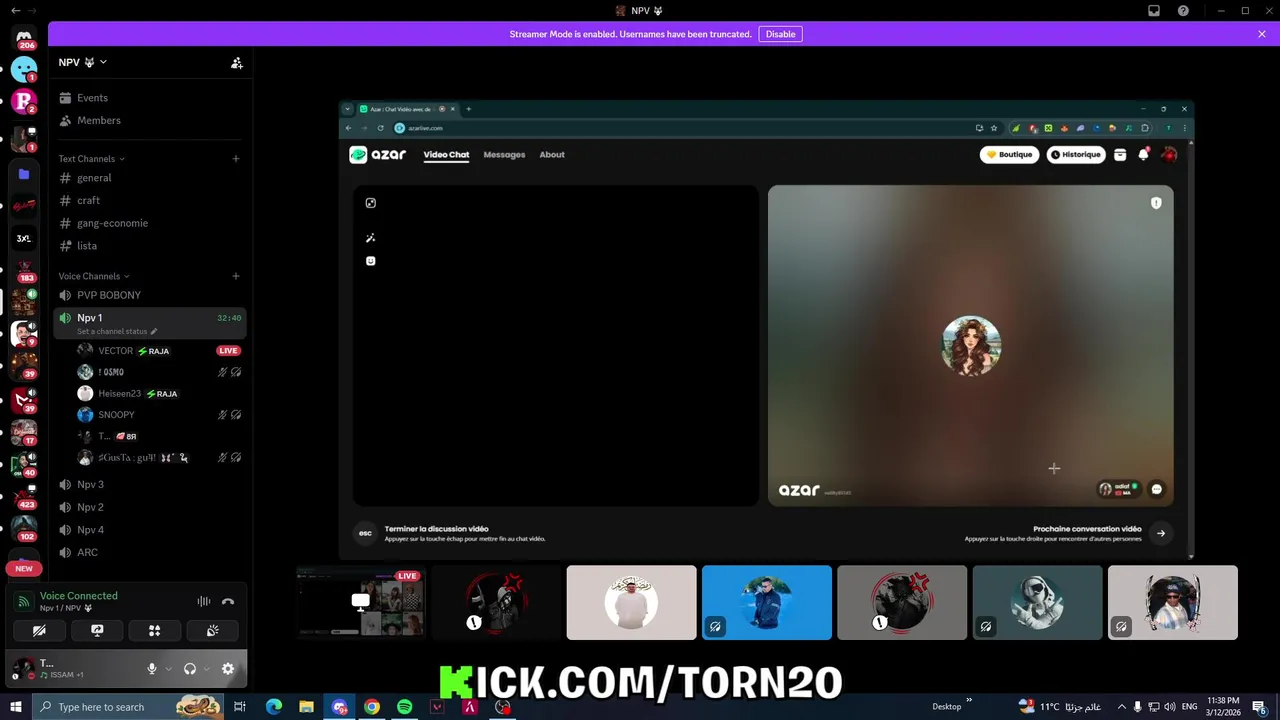Open the Voice Connected connection details

click(79, 596)
